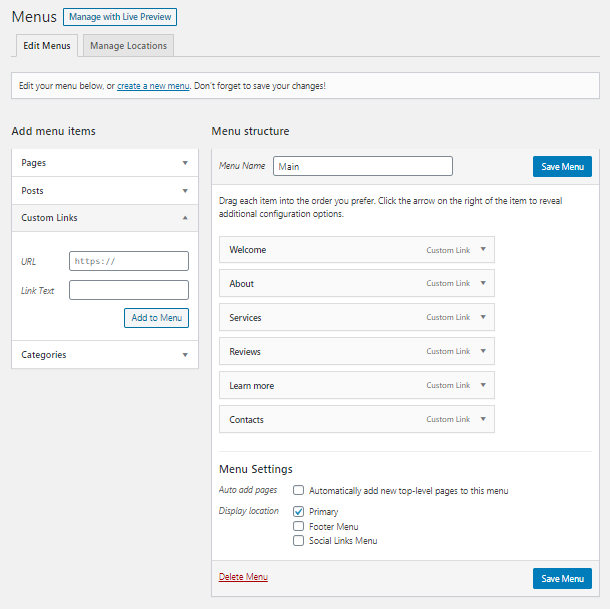
Task: Uncheck the Primary display location
Action: [298, 511]
